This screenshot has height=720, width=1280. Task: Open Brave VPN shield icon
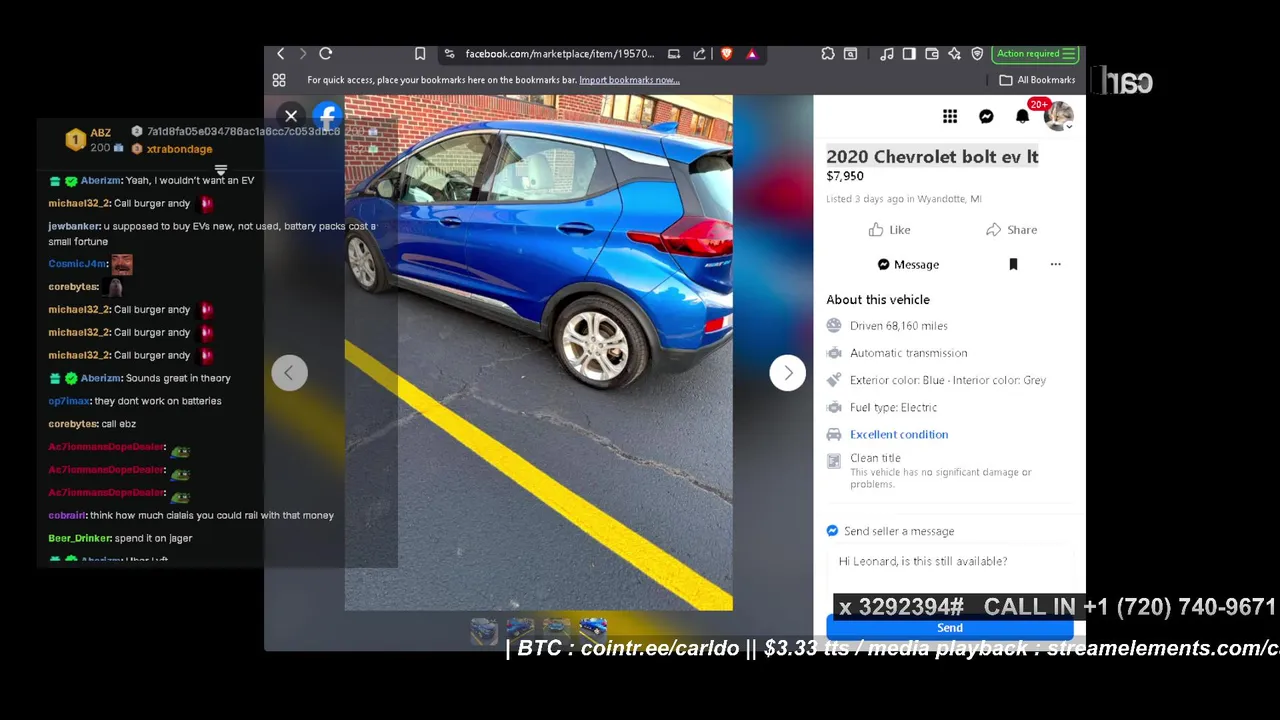(977, 54)
